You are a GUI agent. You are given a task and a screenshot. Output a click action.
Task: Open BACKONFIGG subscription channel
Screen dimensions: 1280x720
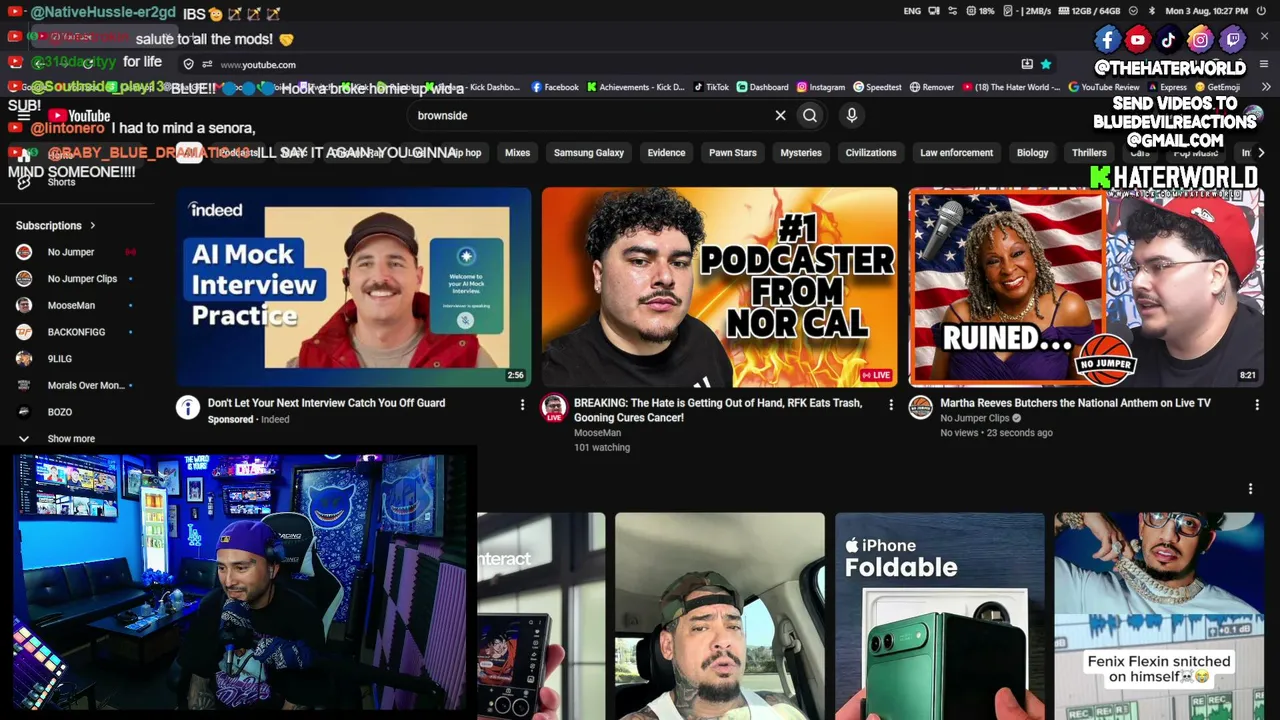point(75,332)
